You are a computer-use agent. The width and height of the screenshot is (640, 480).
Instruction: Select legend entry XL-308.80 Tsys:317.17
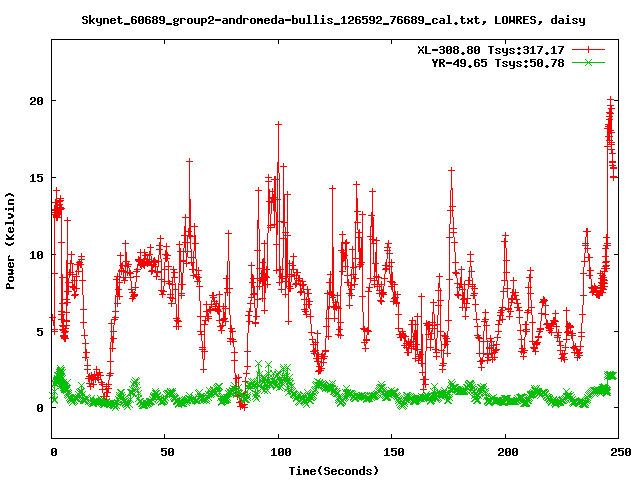point(491,50)
